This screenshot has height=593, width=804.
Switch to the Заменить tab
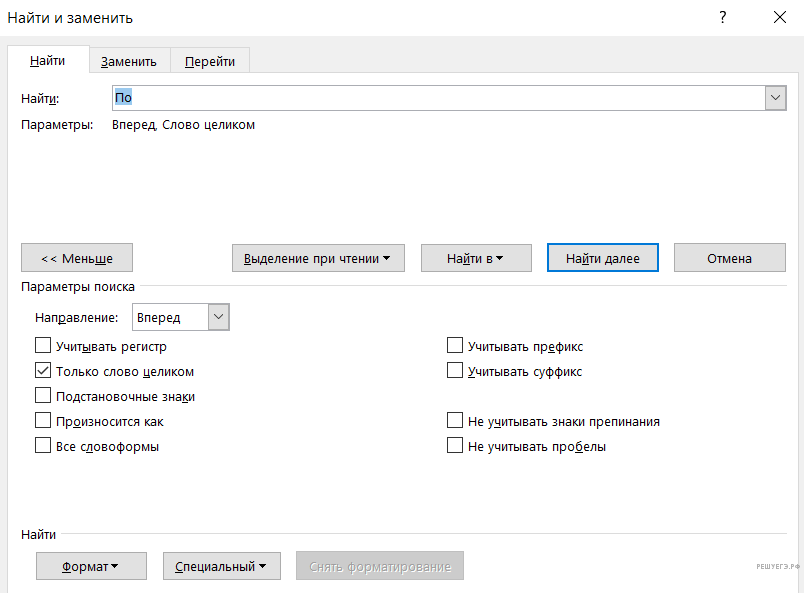129,61
